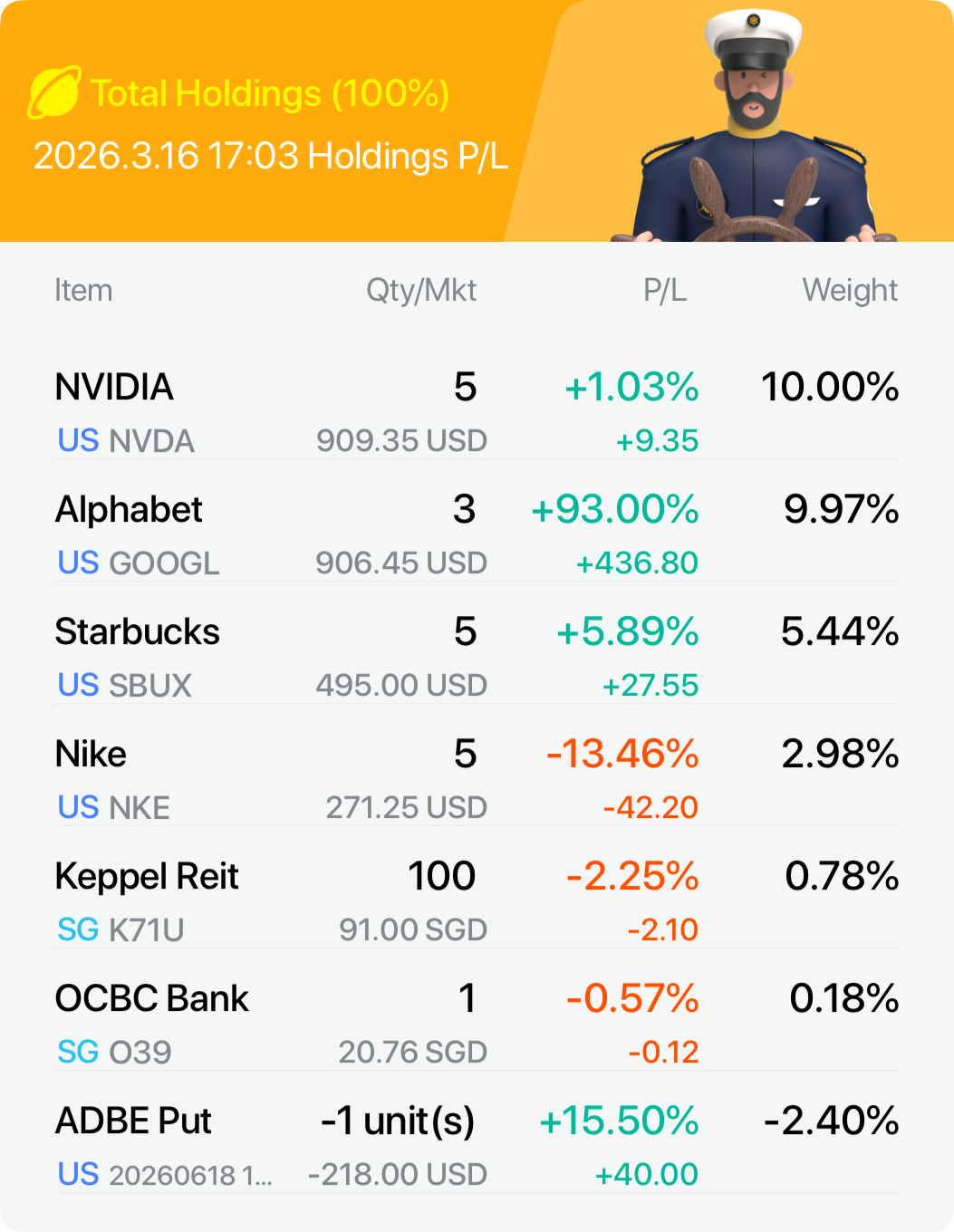Click the P/L column header
954x1232 pixels.
tap(664, 291)
